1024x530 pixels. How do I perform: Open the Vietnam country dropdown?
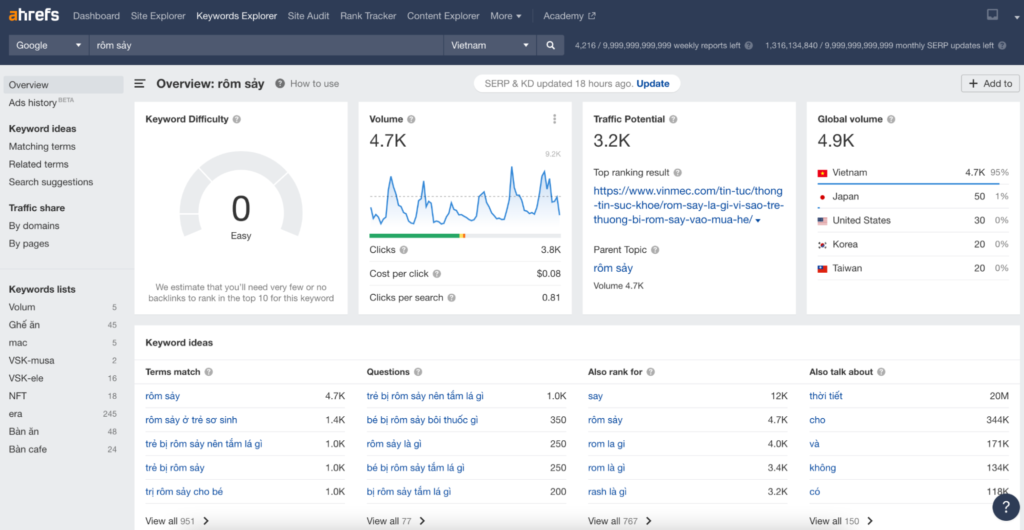(490, 45)
